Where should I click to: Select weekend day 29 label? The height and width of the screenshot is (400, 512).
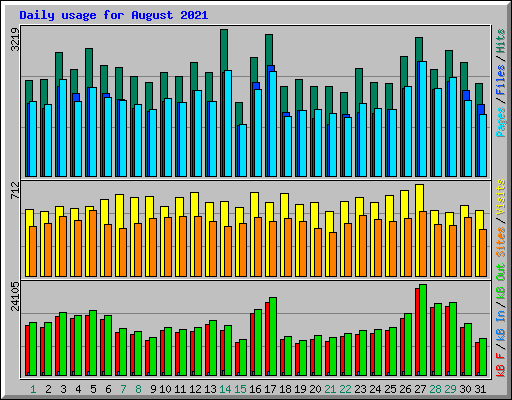coord(450,389)
